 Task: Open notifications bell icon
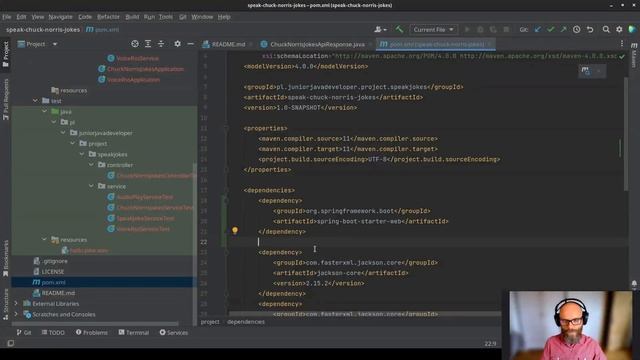(x=634, y=283)
